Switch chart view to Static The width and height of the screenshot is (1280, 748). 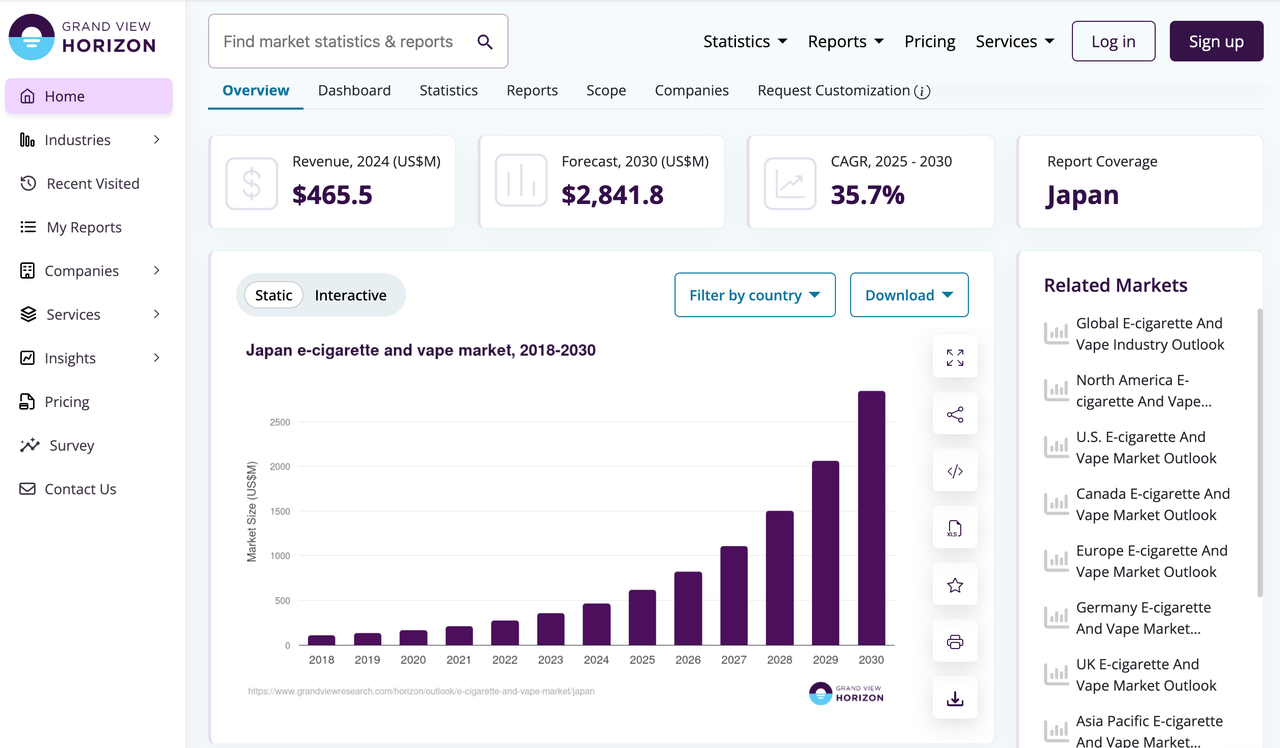(x=274, y=295)
